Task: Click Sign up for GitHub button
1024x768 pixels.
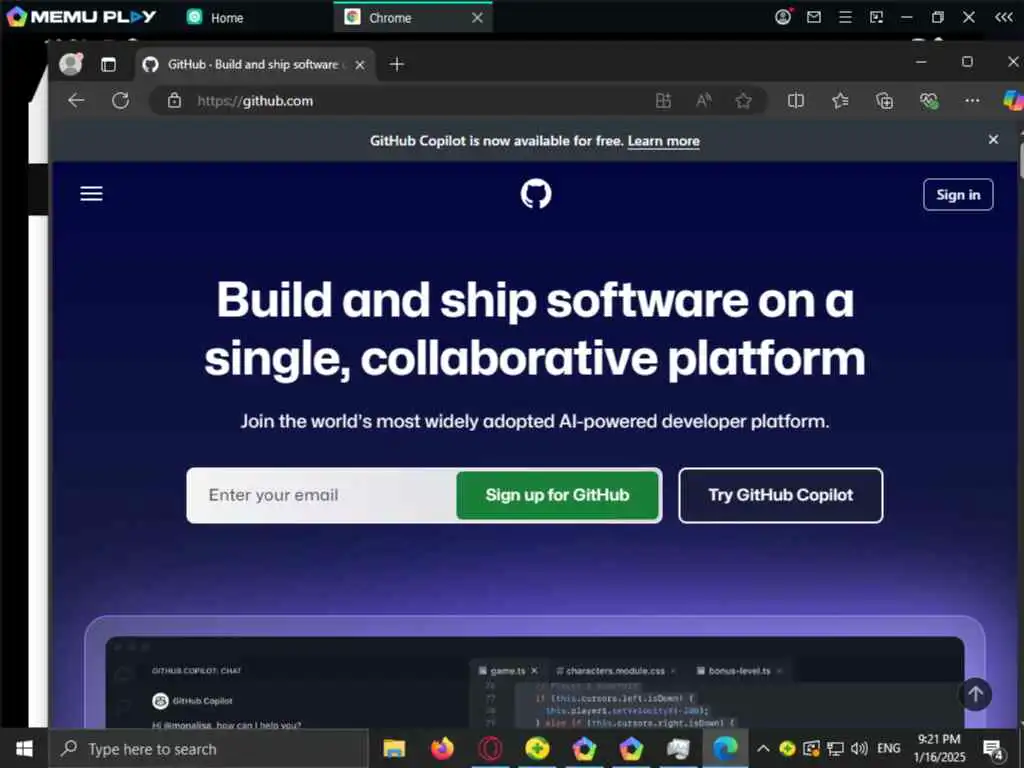Action: [557, 495]
